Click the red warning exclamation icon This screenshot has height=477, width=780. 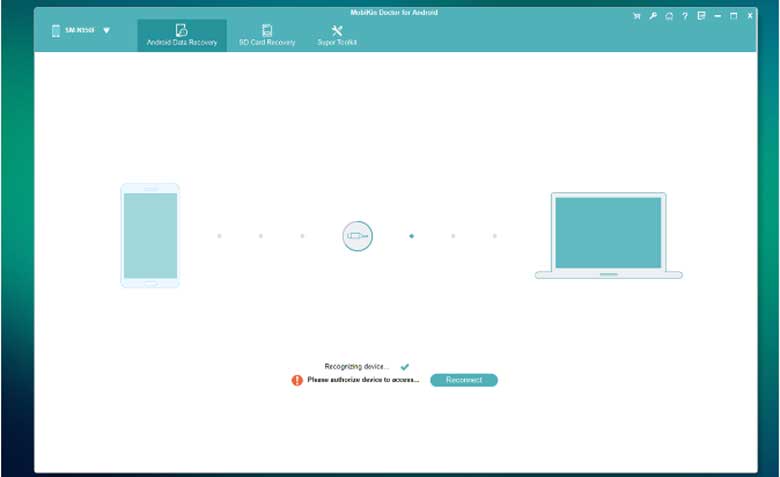click(x=297, y=380)
